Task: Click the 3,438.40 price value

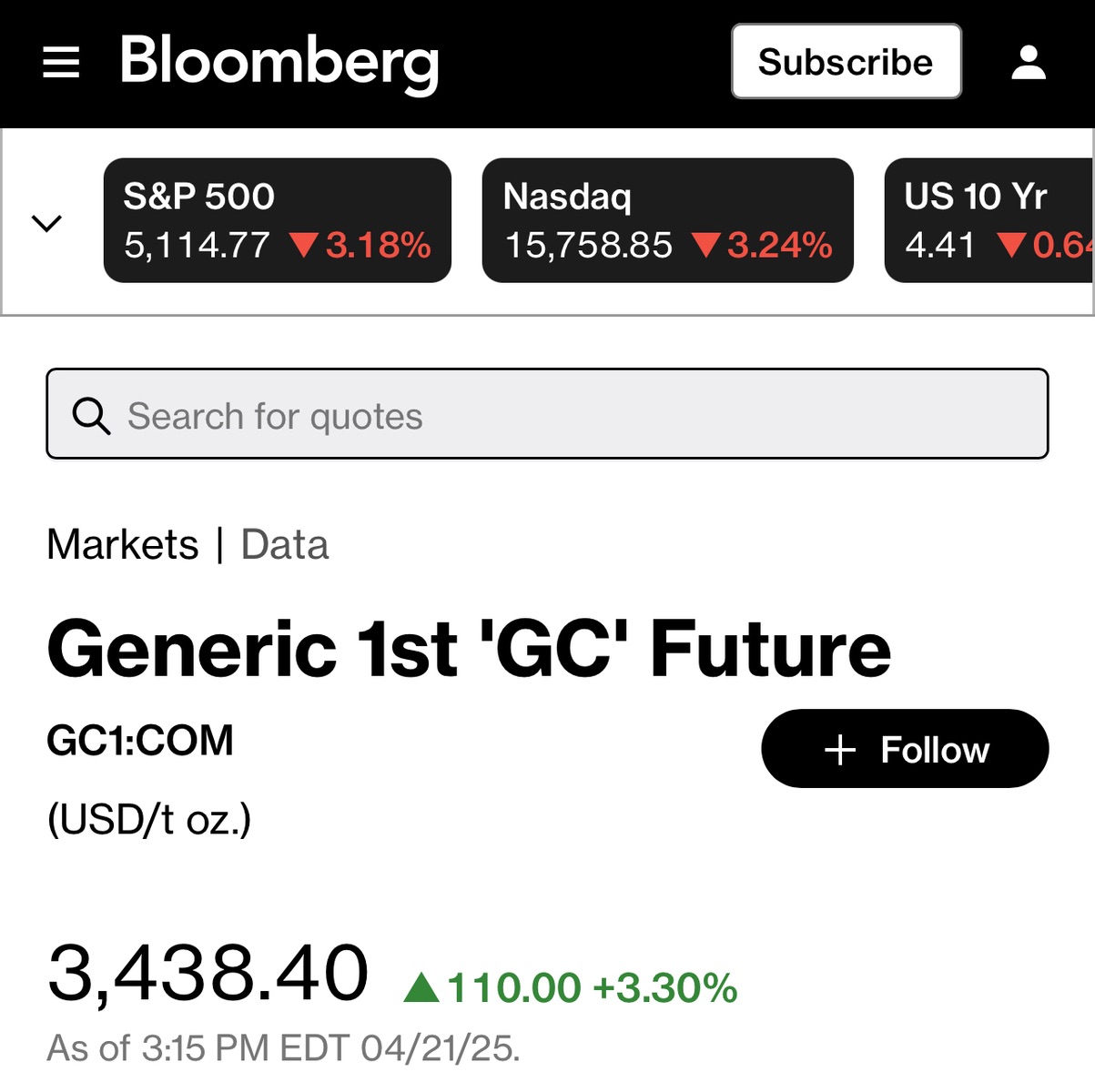Action: click(x=208, y=972)
